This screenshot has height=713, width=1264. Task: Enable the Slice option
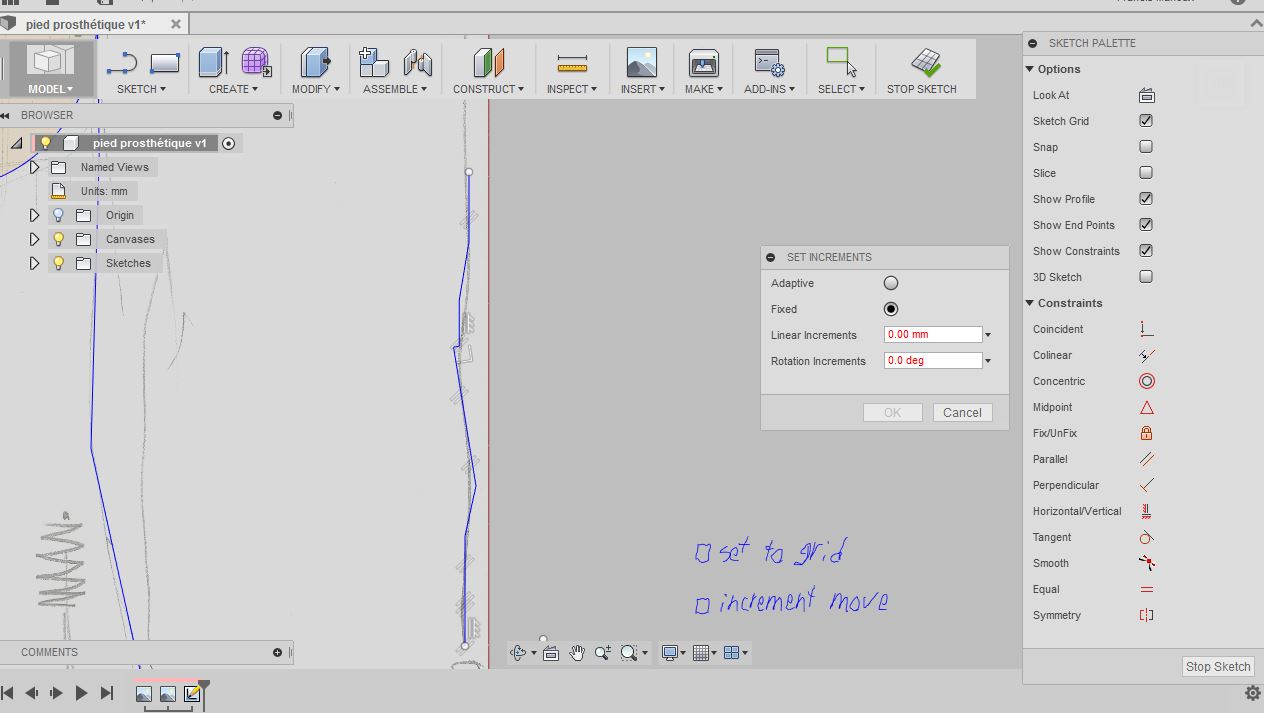coord(1144,173)
